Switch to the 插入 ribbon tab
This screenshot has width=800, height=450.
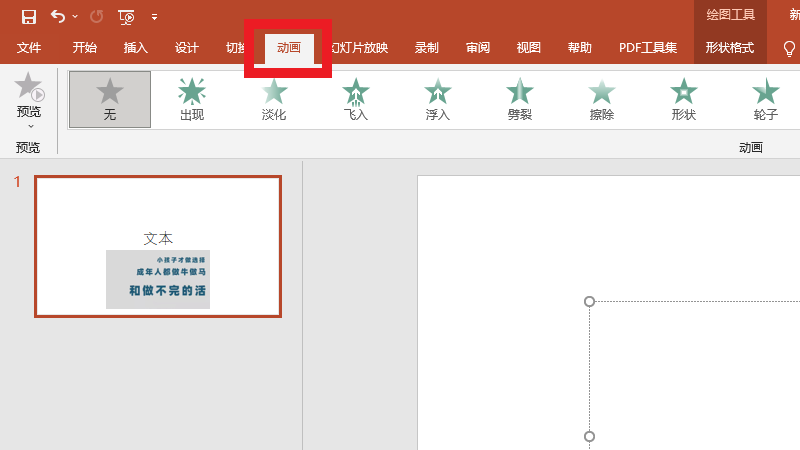[135, 47]
